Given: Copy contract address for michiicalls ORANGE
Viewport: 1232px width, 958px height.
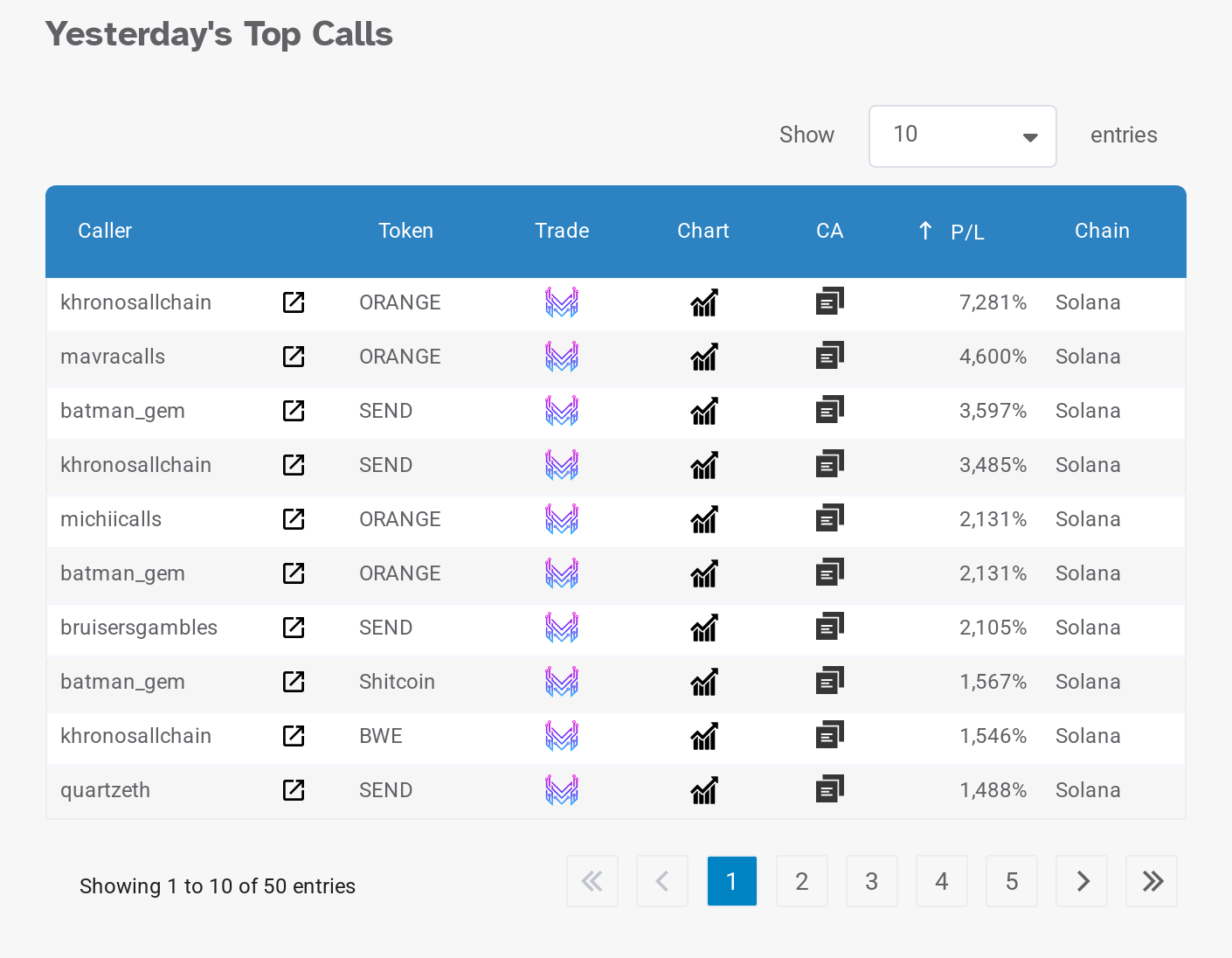Looking at the screenshot, I should [829, 519].
